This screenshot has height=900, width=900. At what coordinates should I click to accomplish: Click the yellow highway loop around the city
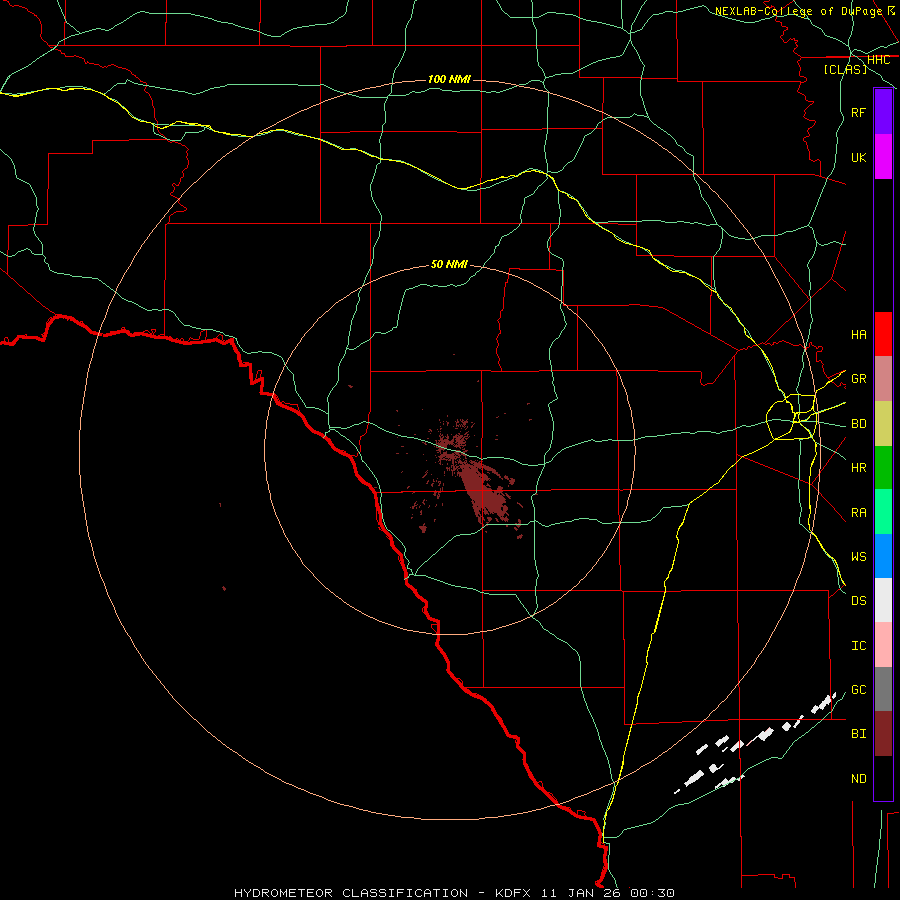click(792, 417)
